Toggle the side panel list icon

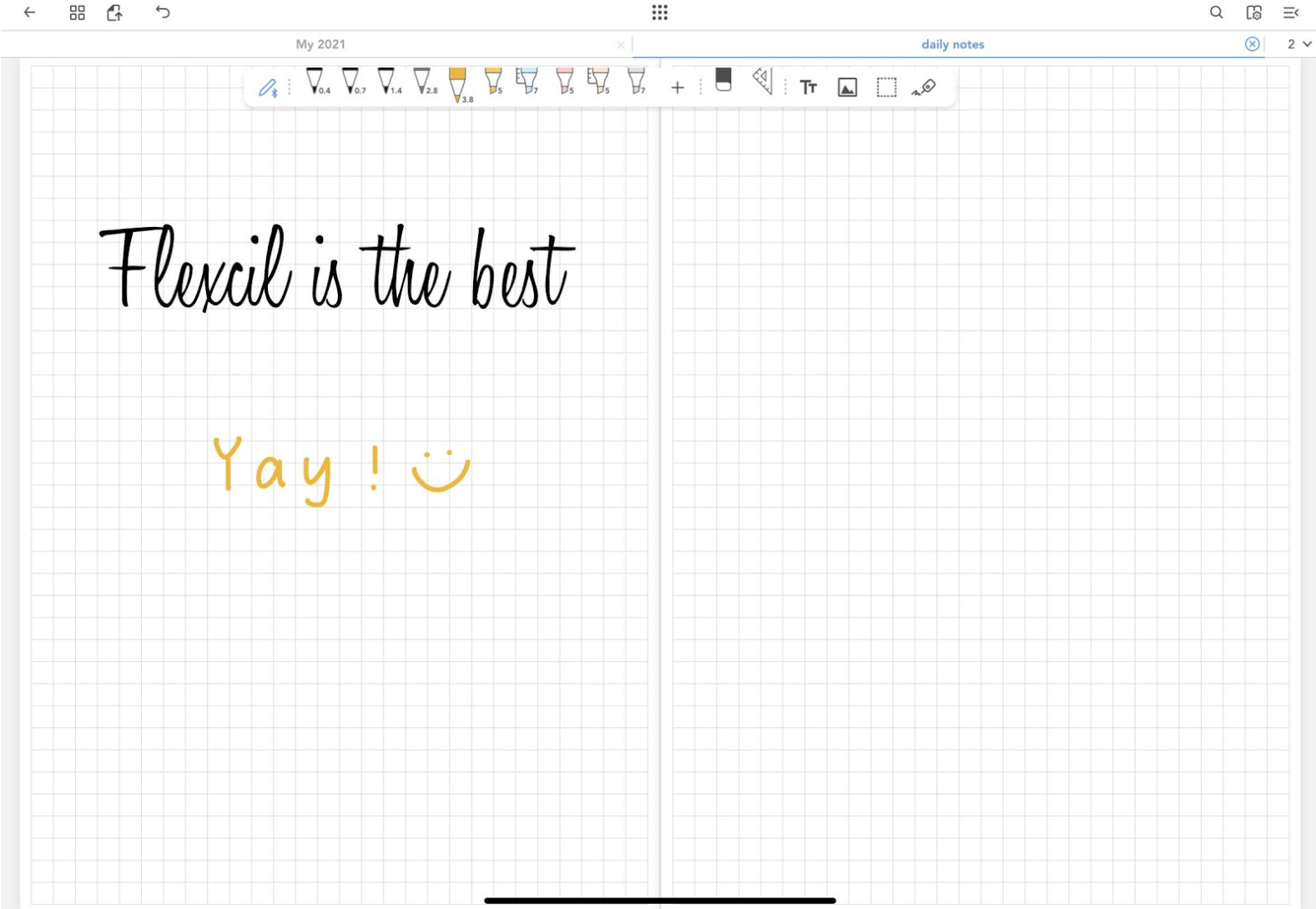[x=1291, y=13]
